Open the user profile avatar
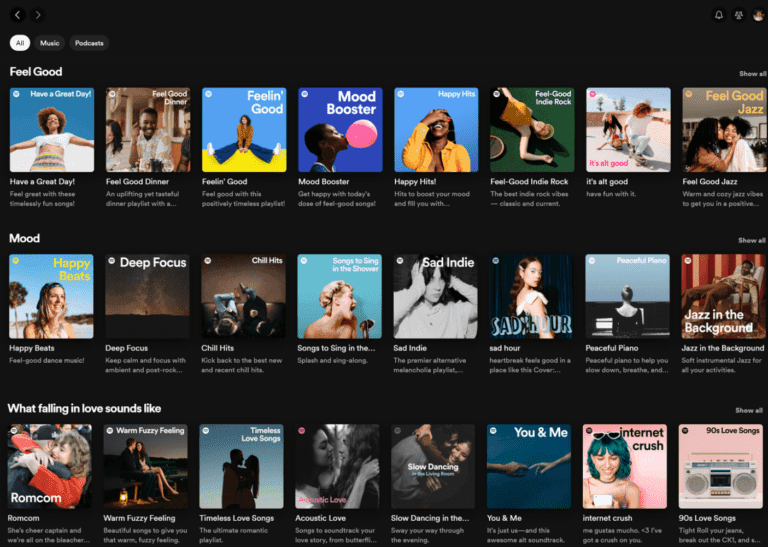Viewport: 768px width, 547px height. (x=759, y=15)
